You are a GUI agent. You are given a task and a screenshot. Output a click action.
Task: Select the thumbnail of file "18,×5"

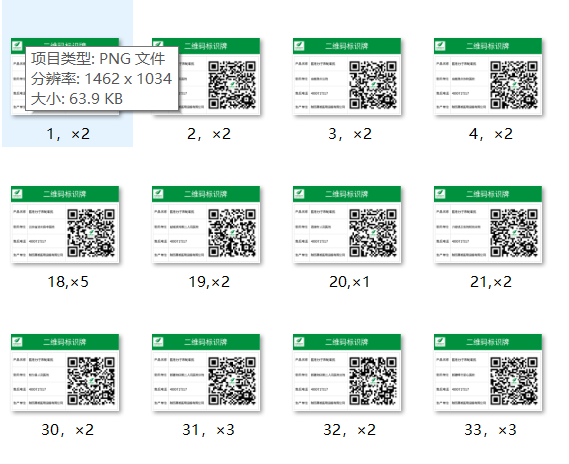pos(65,225)
